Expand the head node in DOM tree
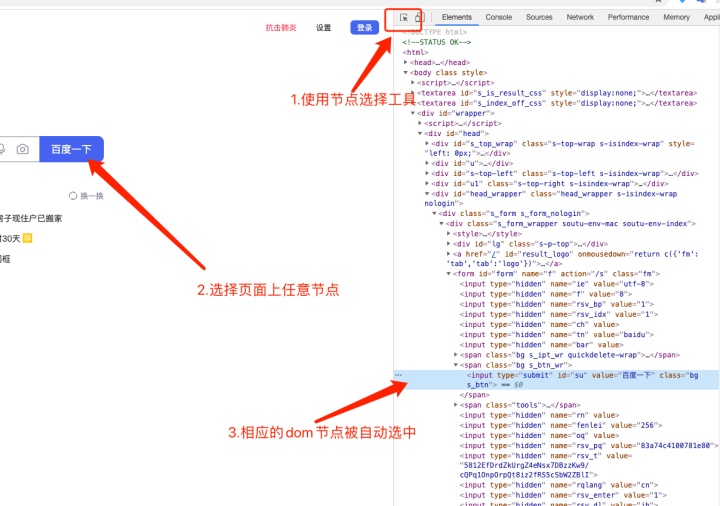Image resolution: width=720 pixels, height=506 pixels. click(x=405, y=62)
